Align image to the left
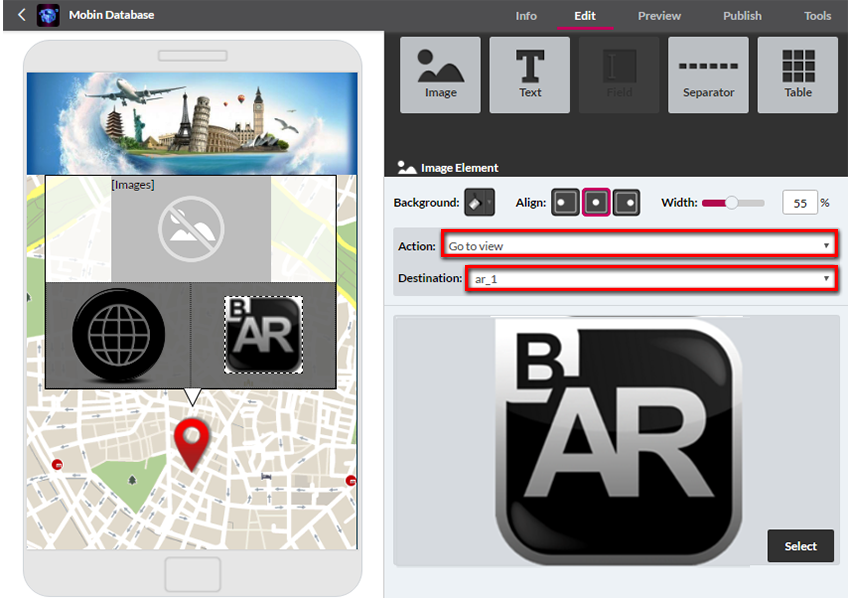851x598 pixels. coord(565,202)
